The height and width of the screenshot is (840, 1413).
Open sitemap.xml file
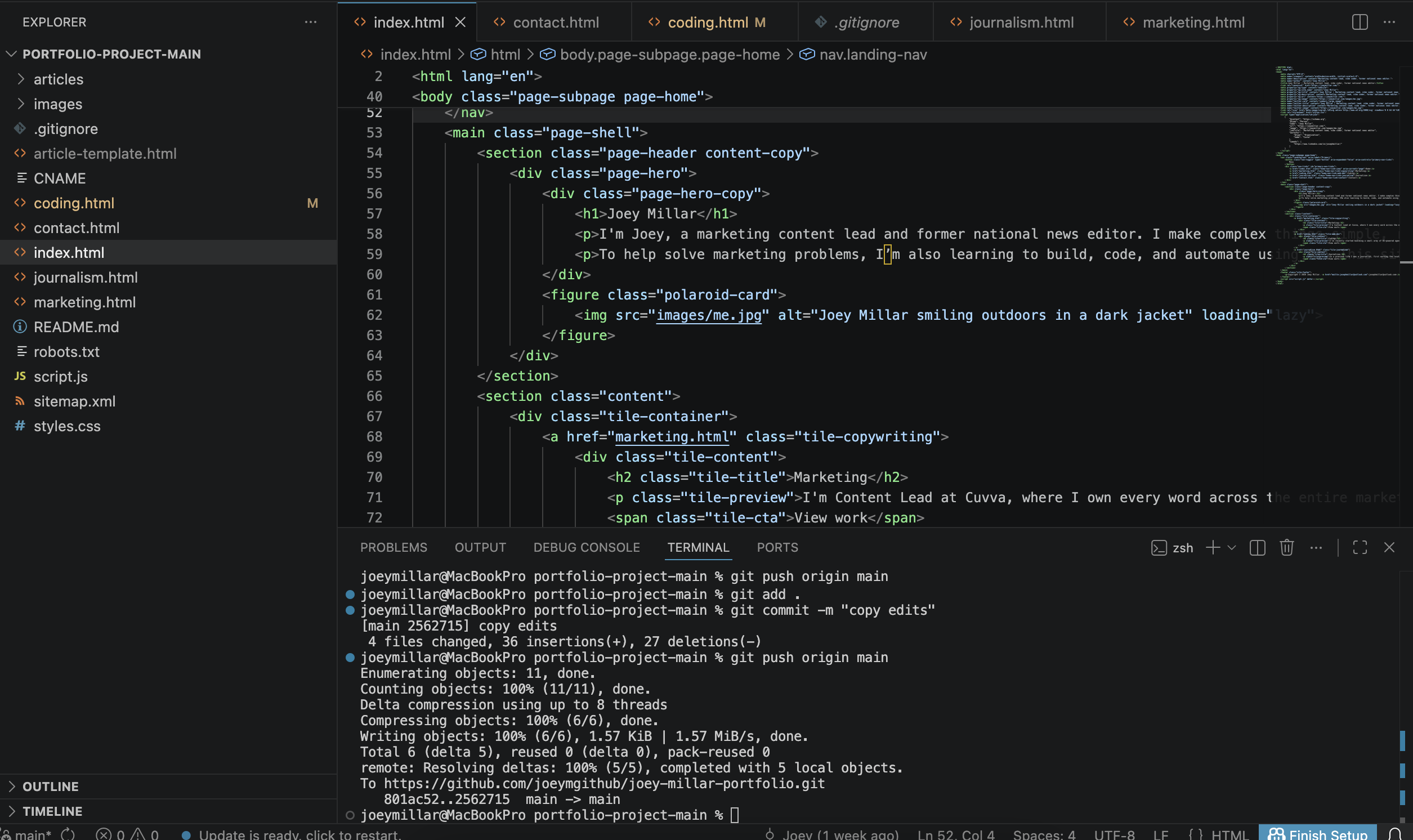click(169, 401)
